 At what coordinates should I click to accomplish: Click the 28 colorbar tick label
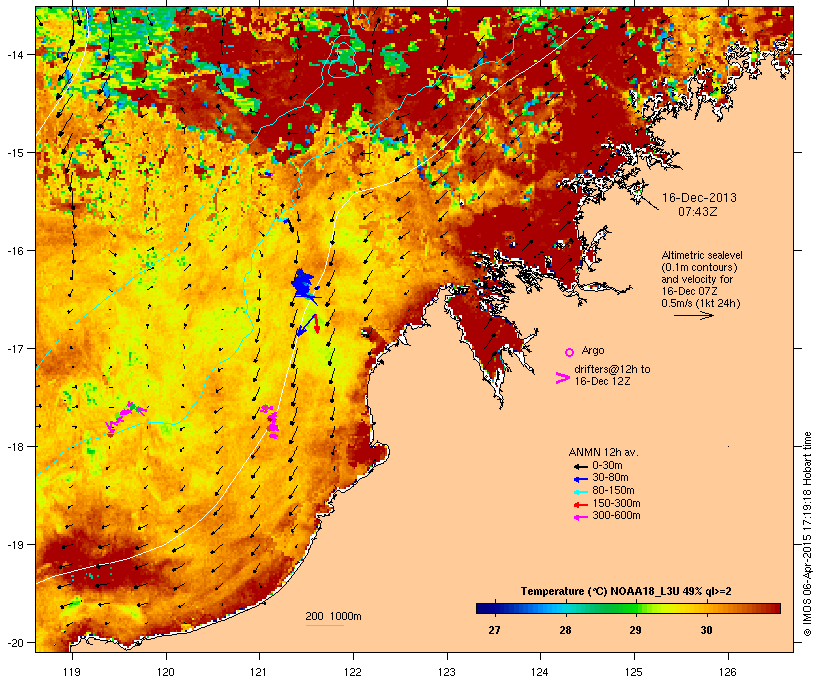565,630
